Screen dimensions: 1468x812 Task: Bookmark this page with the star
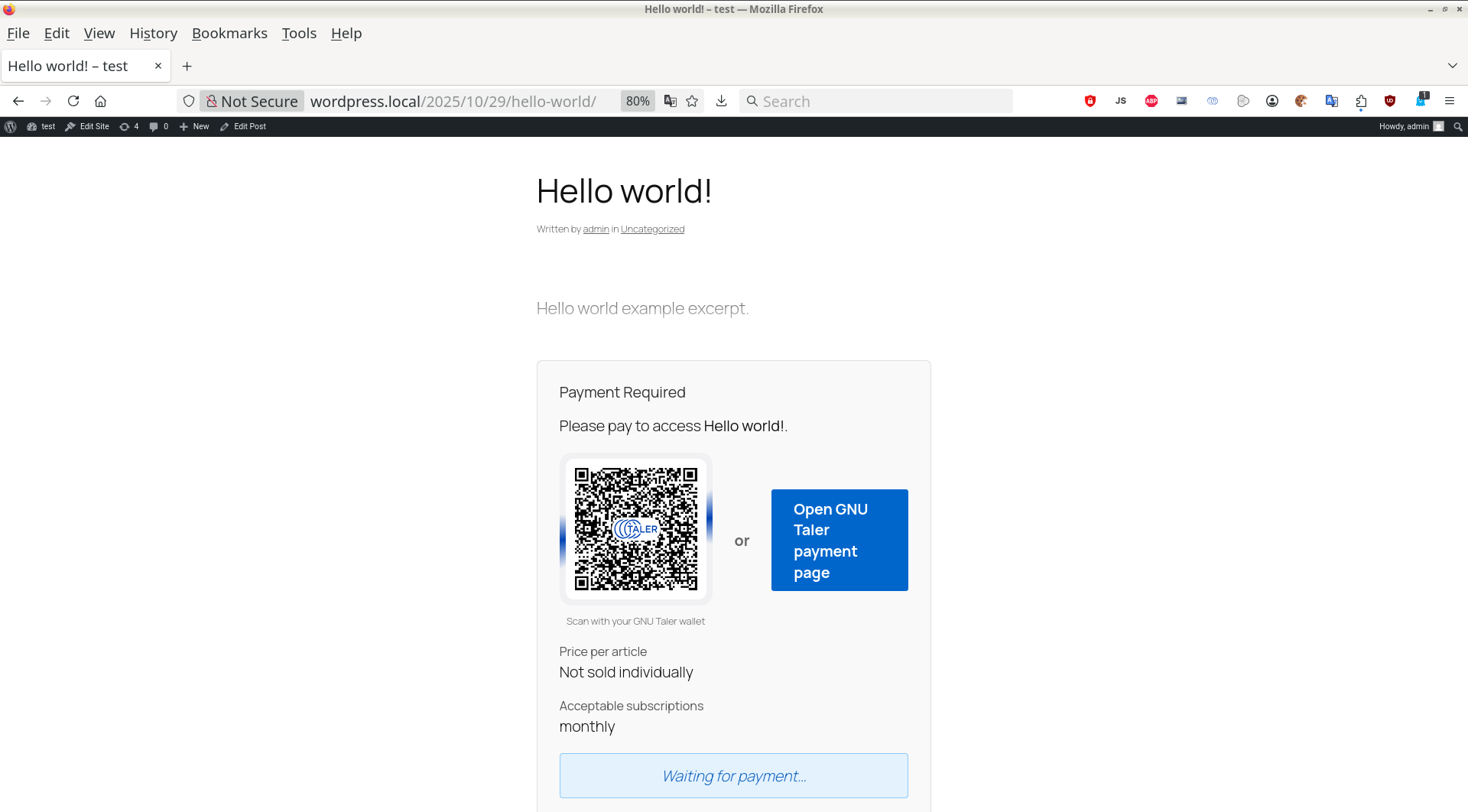[692, 101]
